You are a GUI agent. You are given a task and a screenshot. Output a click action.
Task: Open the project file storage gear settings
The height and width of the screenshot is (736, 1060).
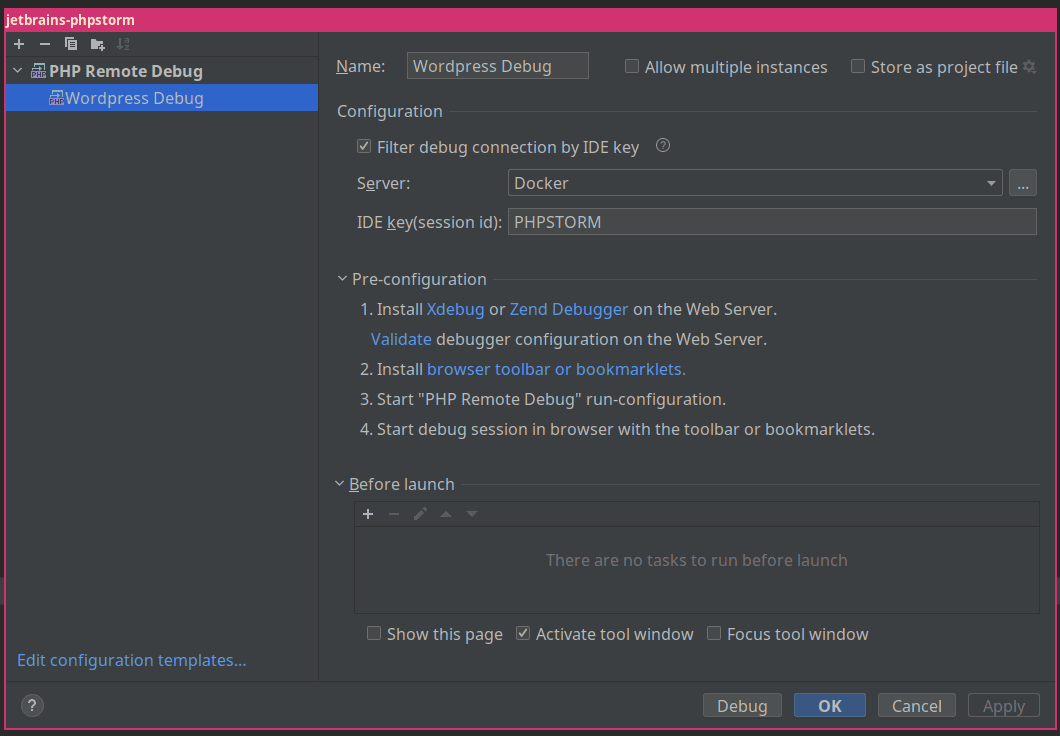(1029, 67)
